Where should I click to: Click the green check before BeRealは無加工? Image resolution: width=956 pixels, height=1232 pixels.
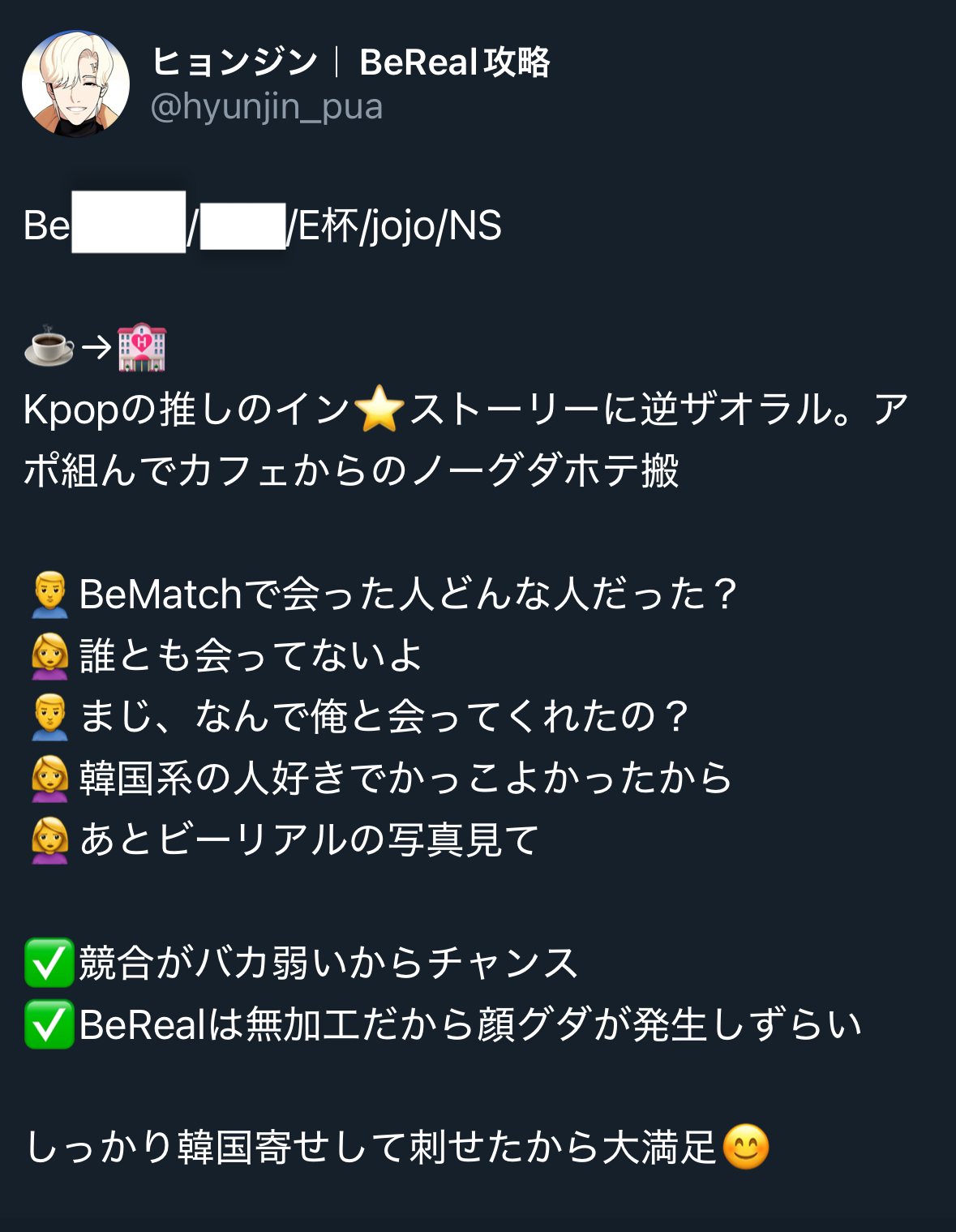tap(49, 1024)
